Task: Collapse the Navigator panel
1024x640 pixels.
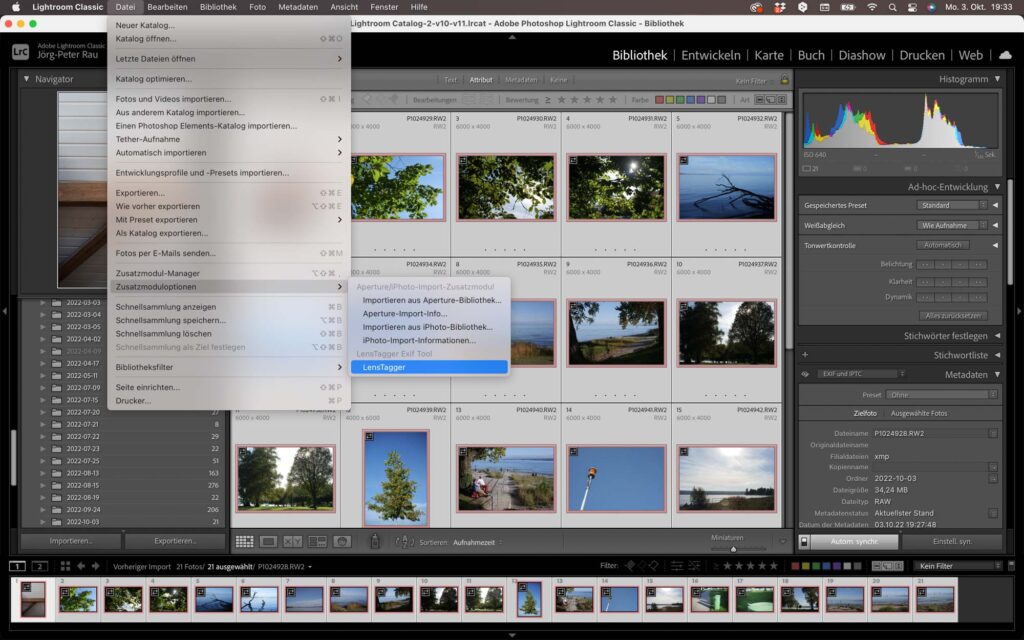Action: click(27, 79)
